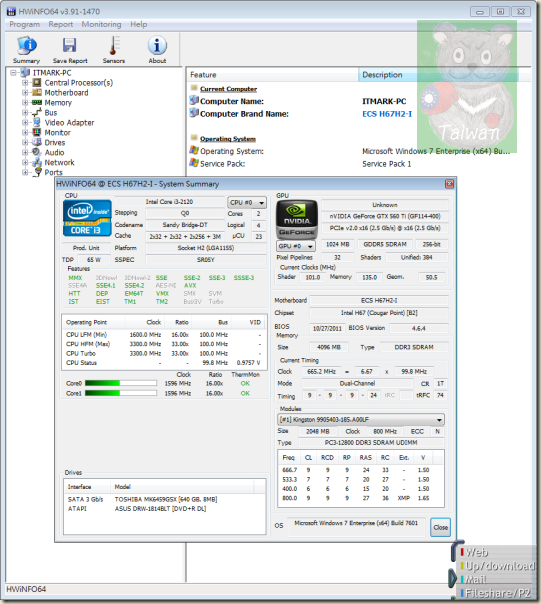This screenshot has height=604, width=541.
Task: Click the NVIDIA GeForce logo
Action: tap(297, 220)
